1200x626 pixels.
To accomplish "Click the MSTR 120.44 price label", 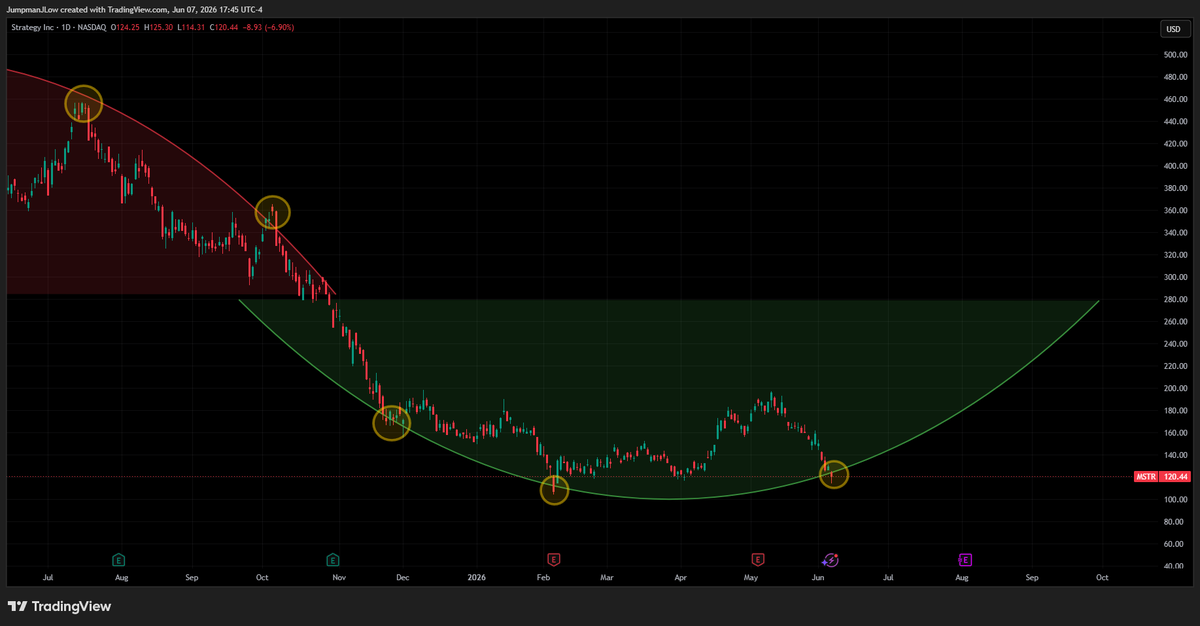I will pos(1162,477).
